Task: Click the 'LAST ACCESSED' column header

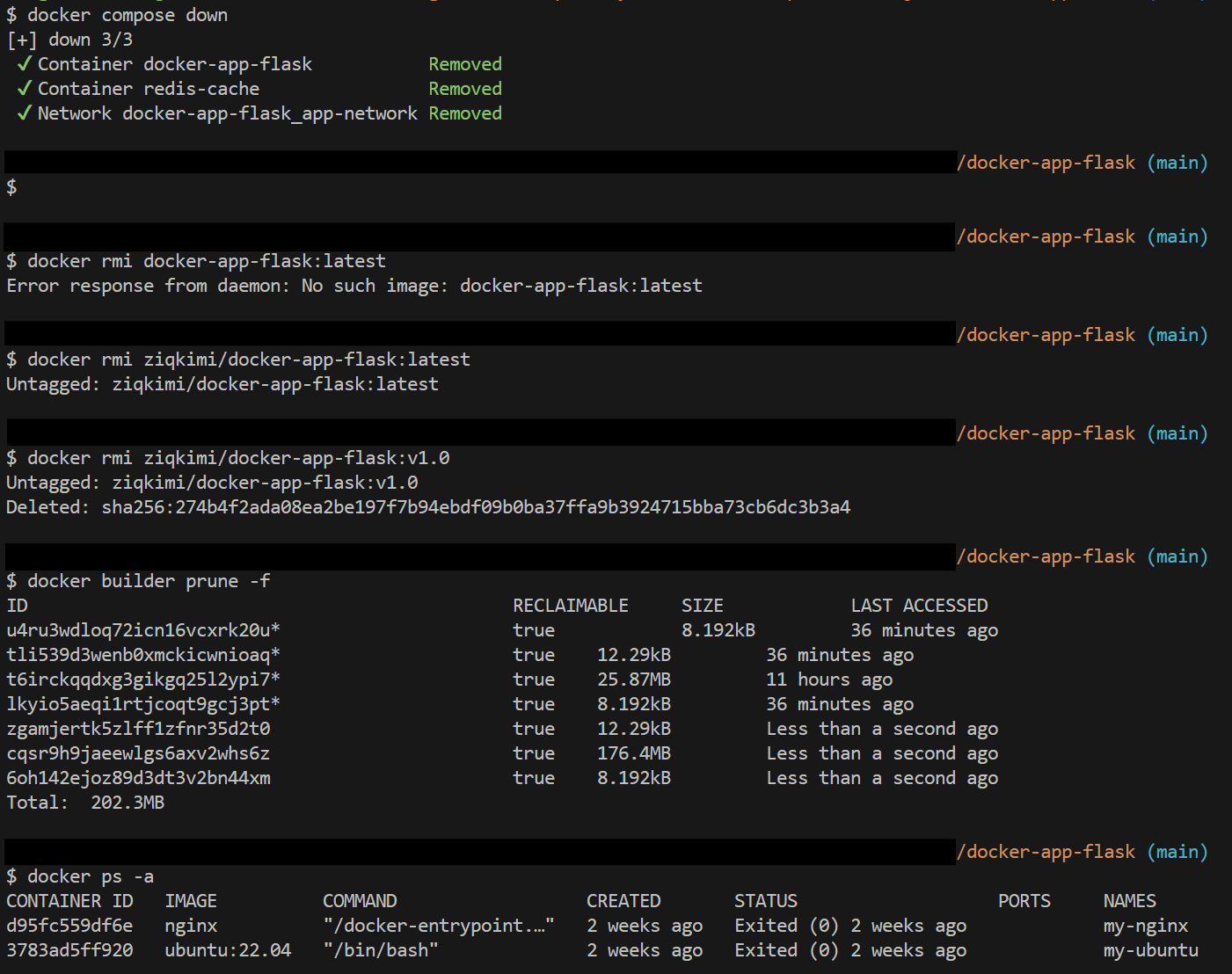Action: click(919, 606)
